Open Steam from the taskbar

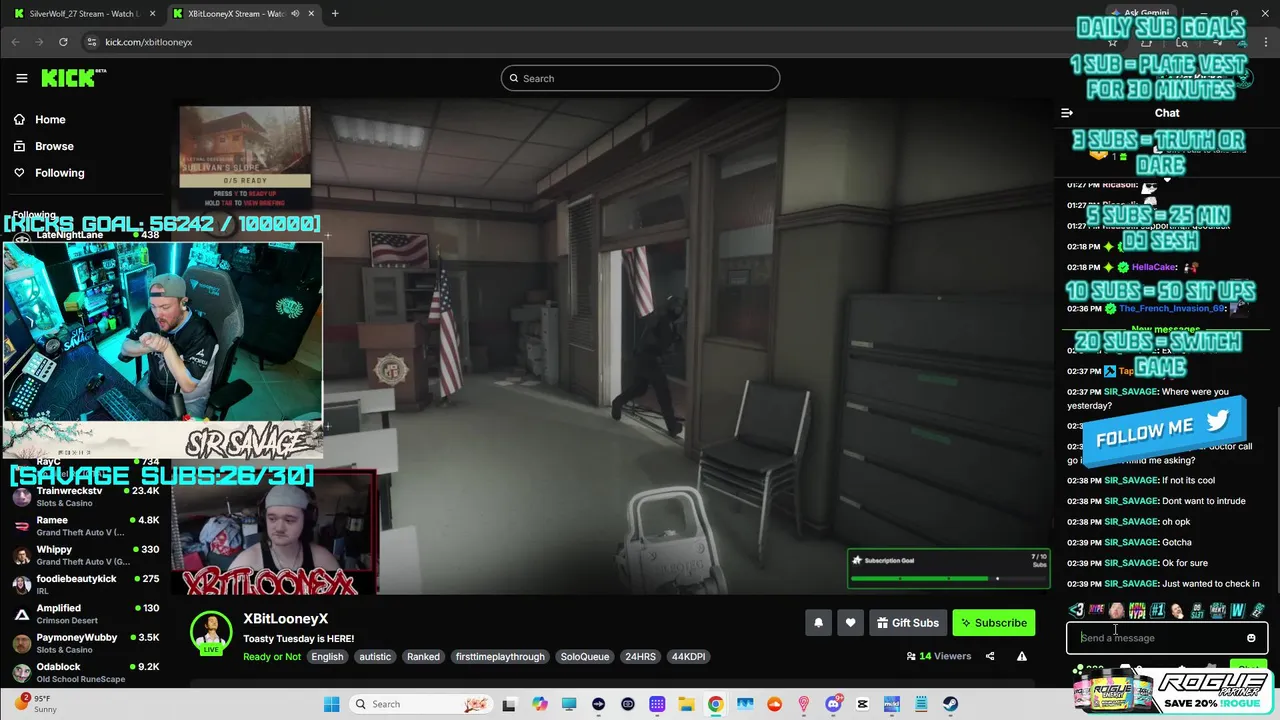pyautogui.click(x=950, y=704)
